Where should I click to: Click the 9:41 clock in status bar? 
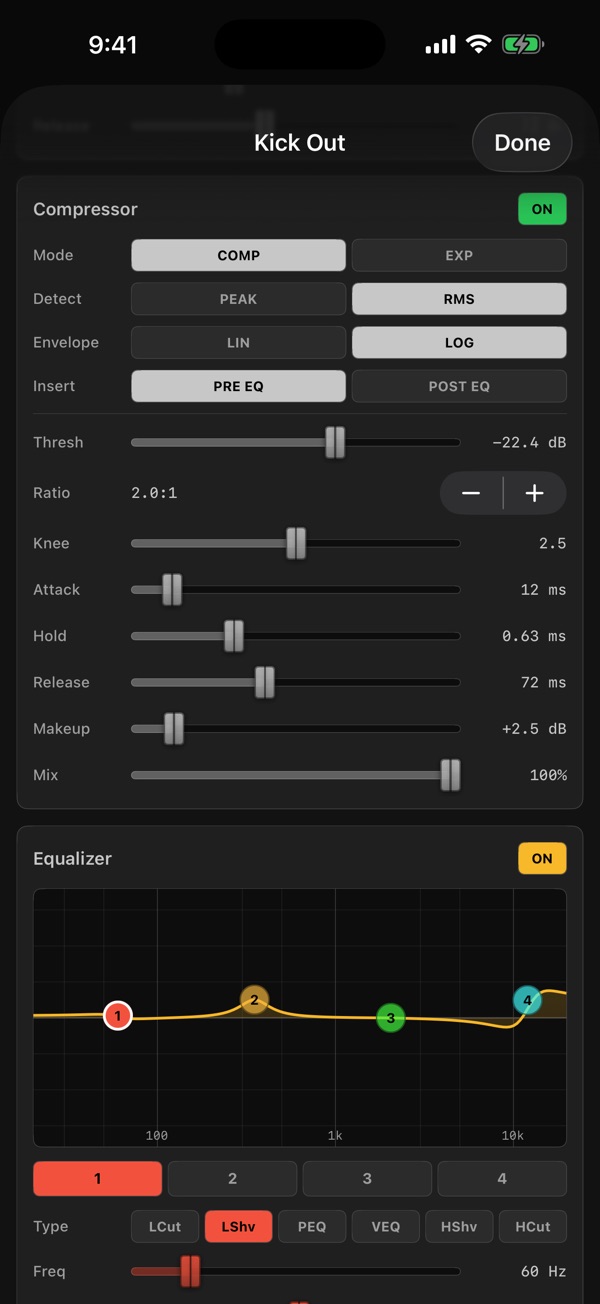113,45
